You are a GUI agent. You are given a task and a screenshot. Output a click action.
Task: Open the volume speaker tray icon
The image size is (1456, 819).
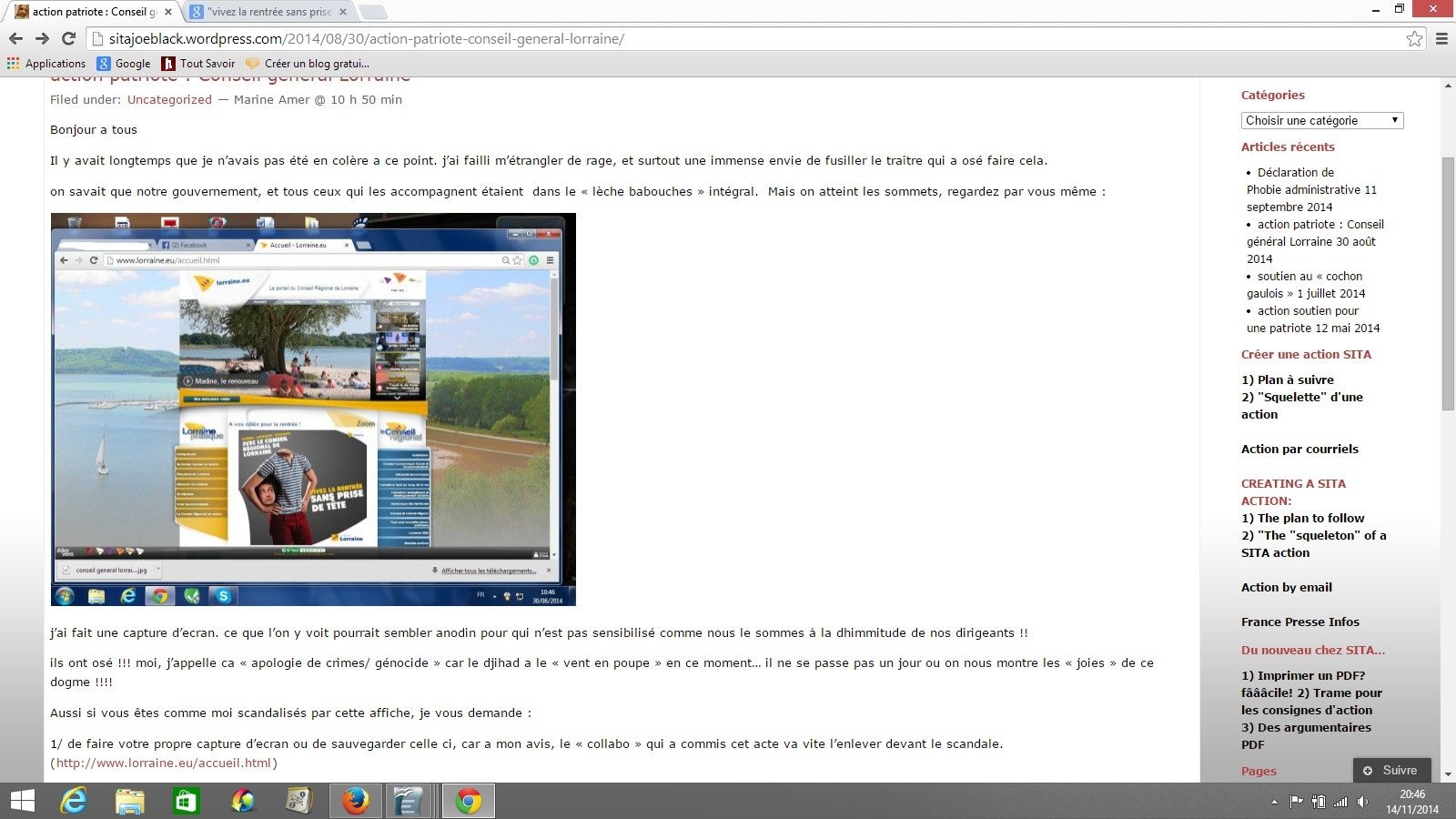click(x=1362, y=802)
